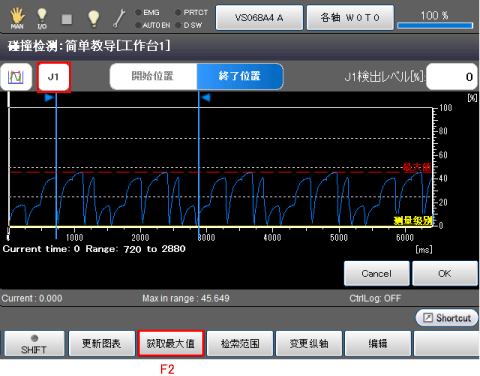The height and width of the screenshot is (376, 480).
Task: Click the 100% speed bar
Action: [435, 25]
